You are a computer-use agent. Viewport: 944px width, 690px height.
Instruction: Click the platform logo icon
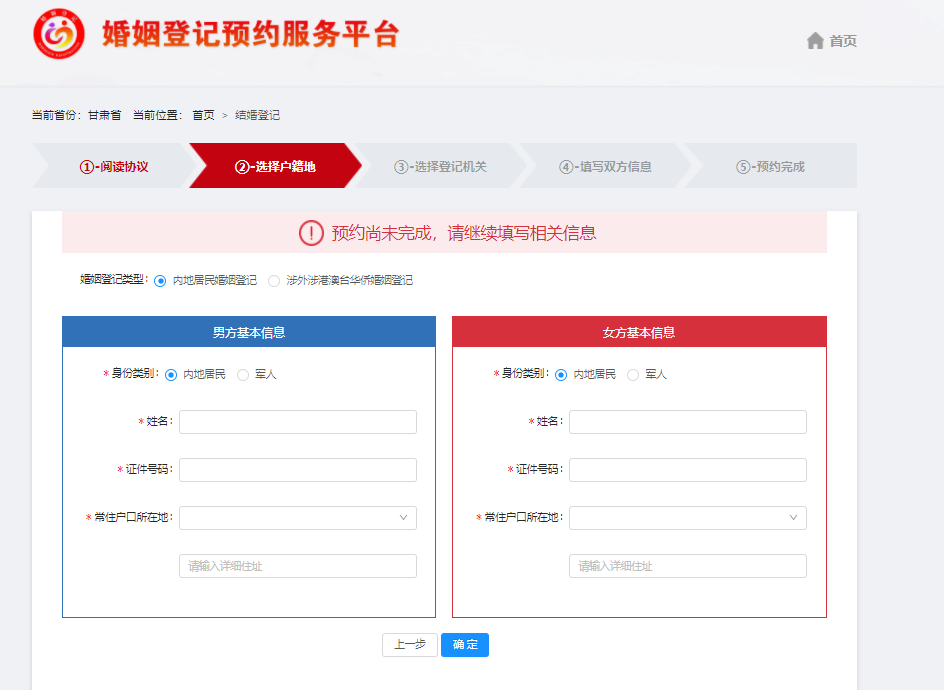coord(59,35)
